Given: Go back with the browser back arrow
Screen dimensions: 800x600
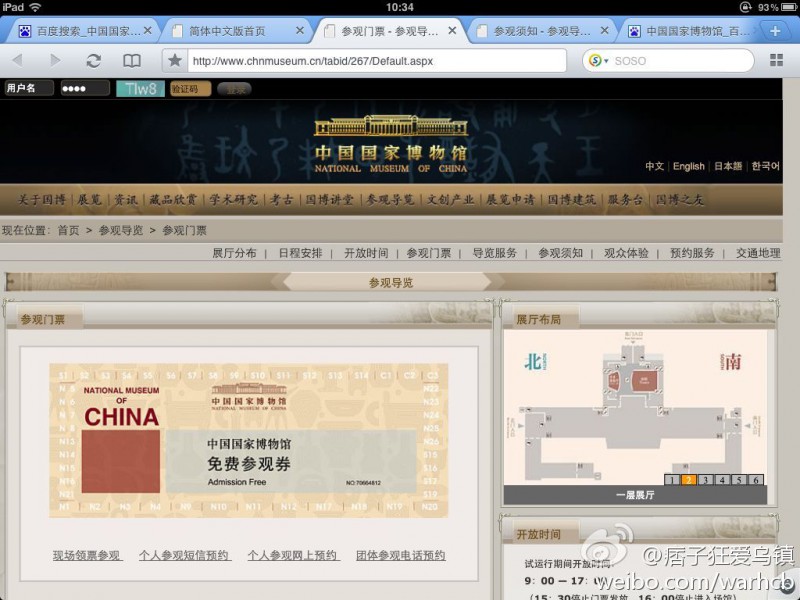Looking at the screenshot, I should tap(18, 61).
